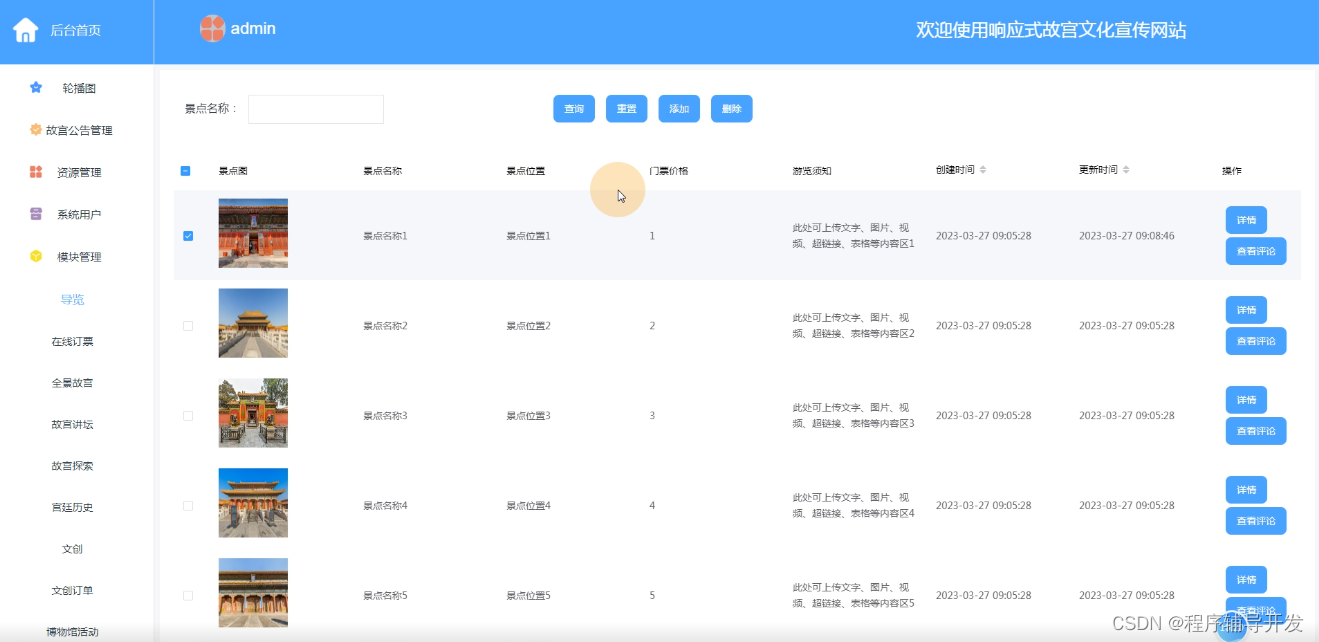1319x642 pixels.
Task: Click the grid icon next to 资源管理
Action: click(36, 172)
